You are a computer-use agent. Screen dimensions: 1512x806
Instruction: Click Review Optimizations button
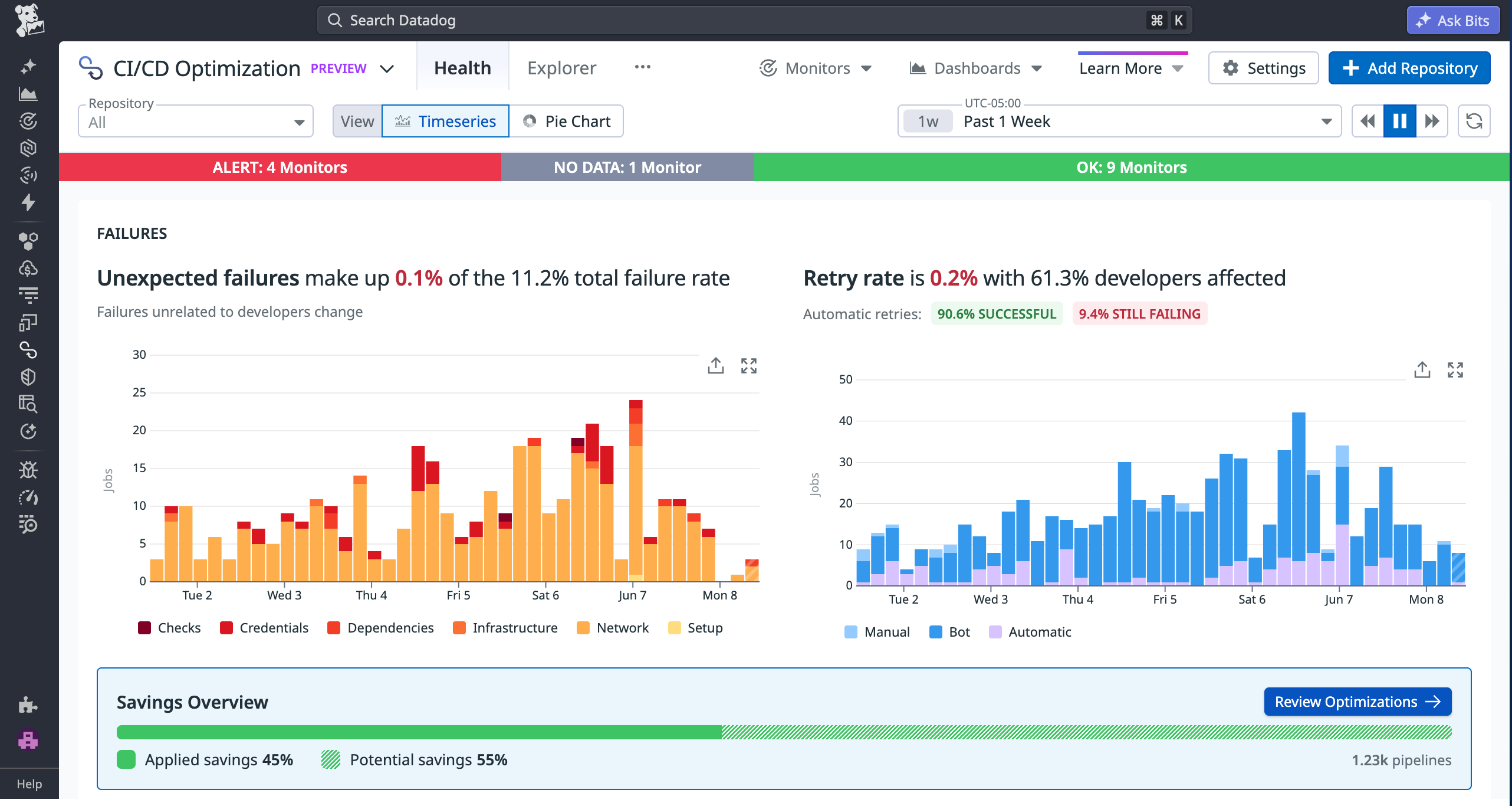[x=1357, y=702]
